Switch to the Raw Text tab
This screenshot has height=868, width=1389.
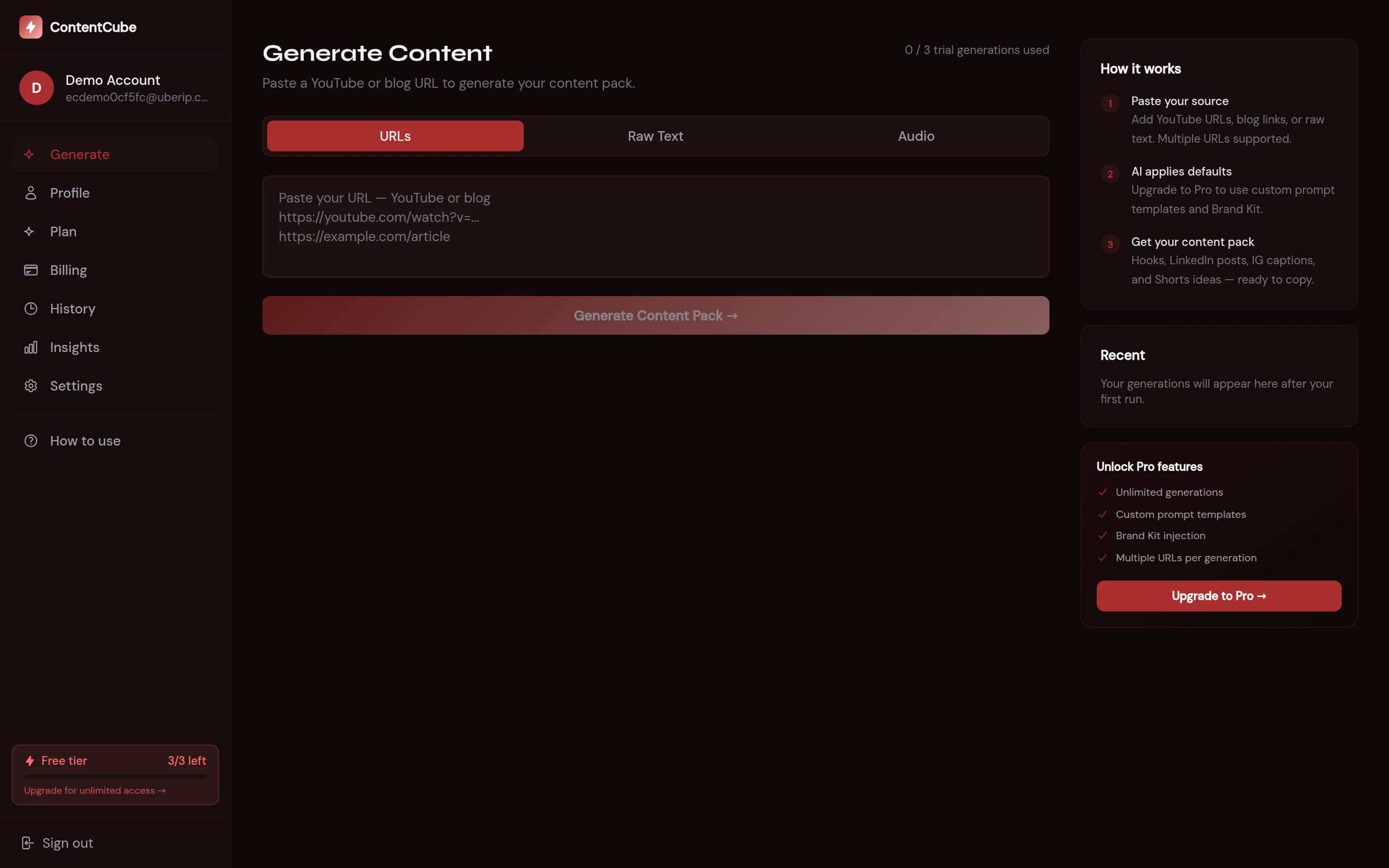655,136
